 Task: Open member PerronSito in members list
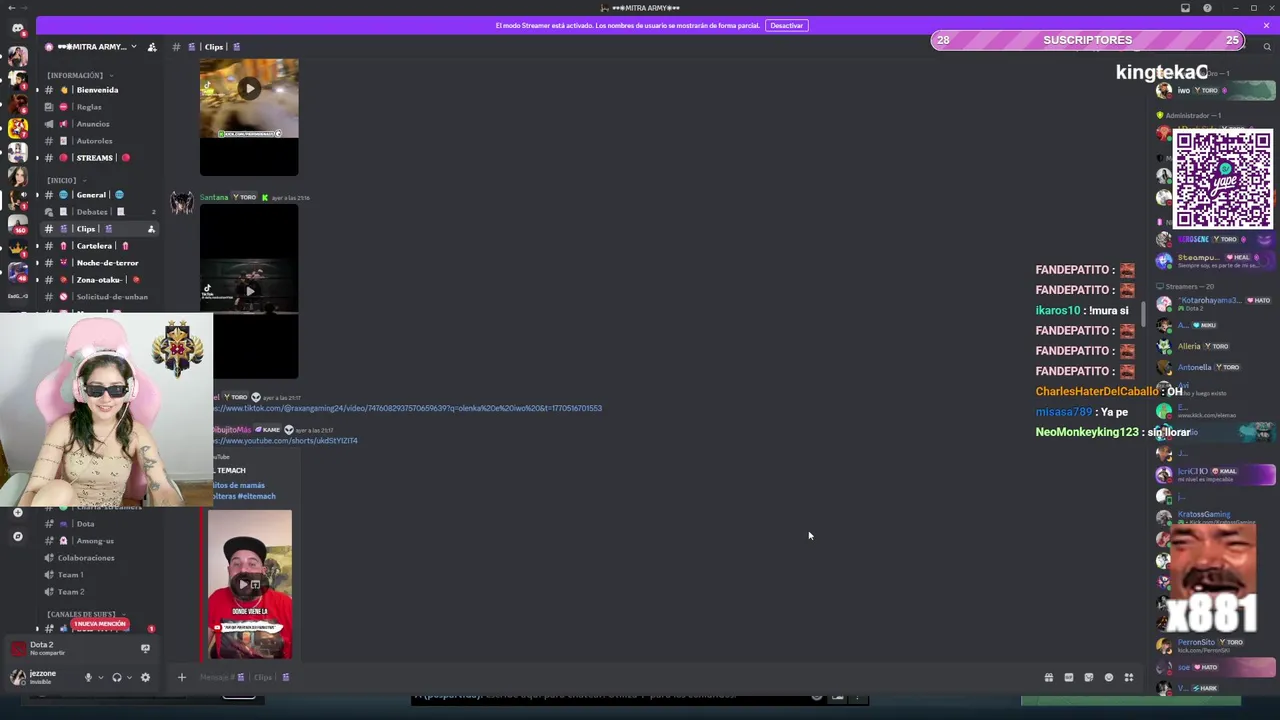click(x=1215, y=645)
